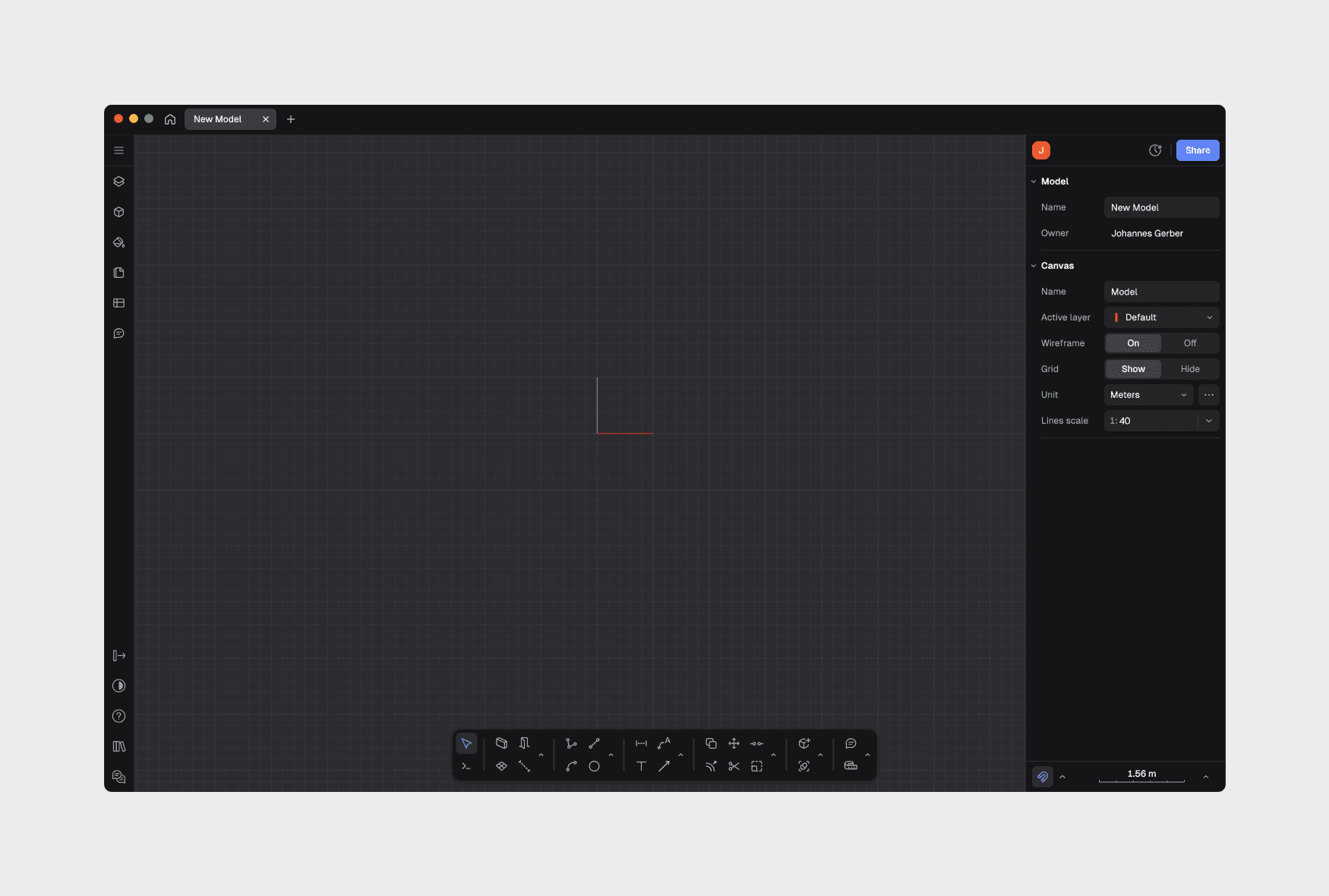
Task: Click the export icon in sidebar
Action: point(118,655)
